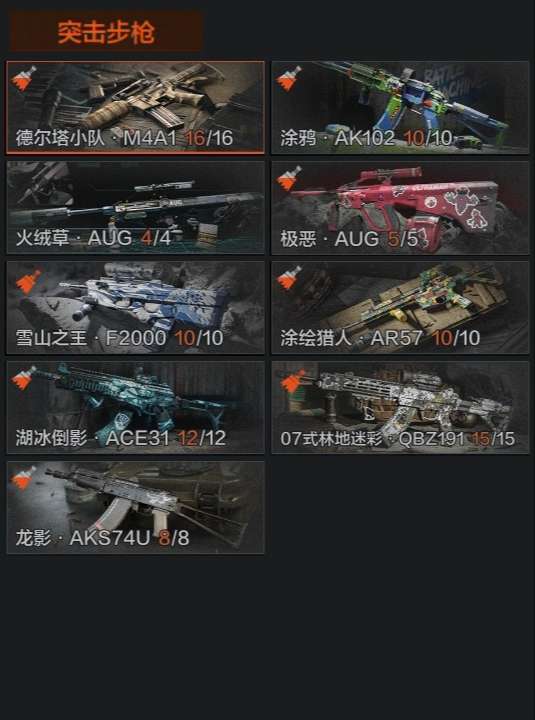Select the 火绒草 AUG skin card
The image size is (535, 720).
pyautogui.click(x=135, y=208)
